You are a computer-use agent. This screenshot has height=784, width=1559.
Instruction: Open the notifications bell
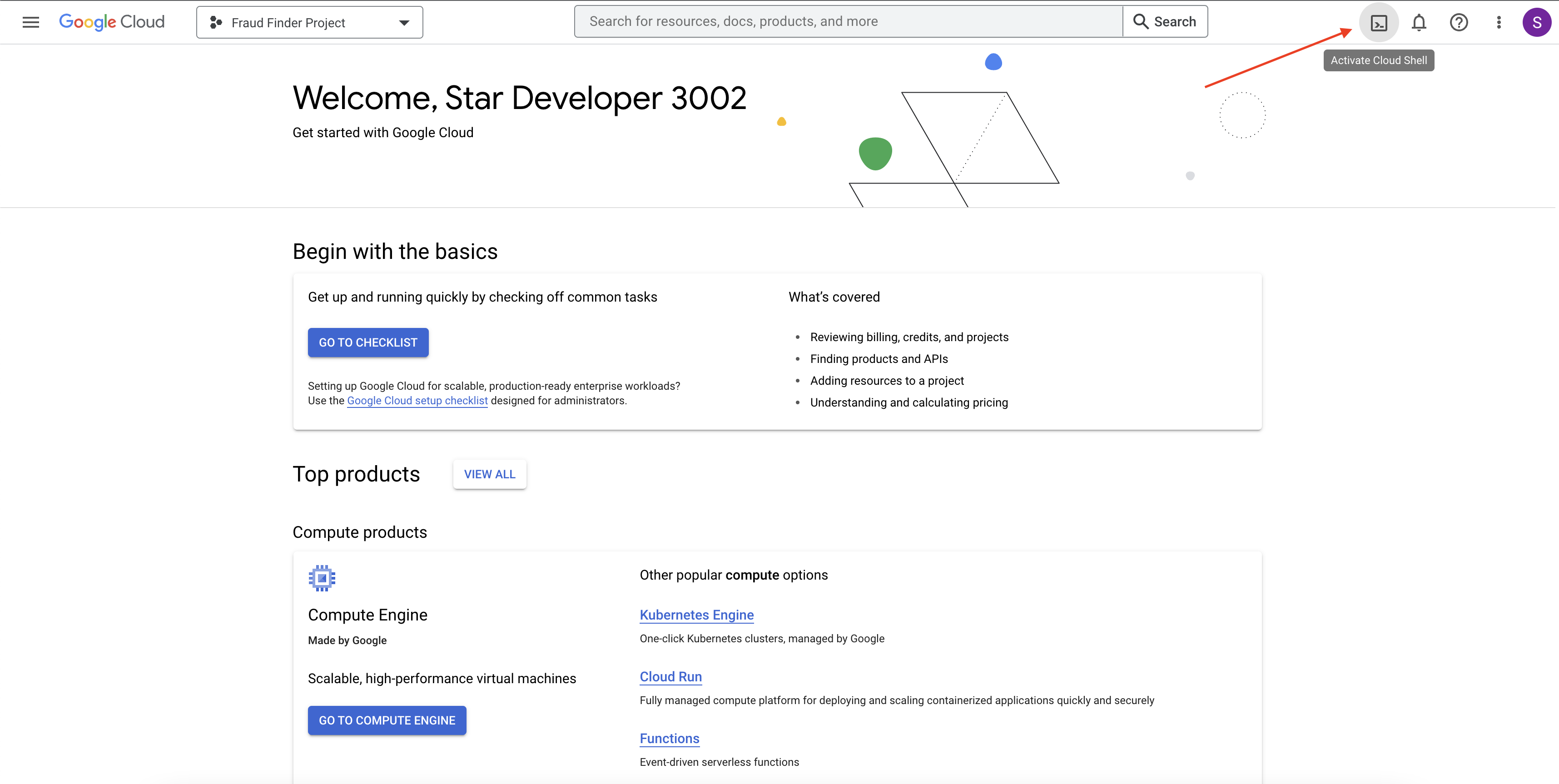tap(1419, 23)
